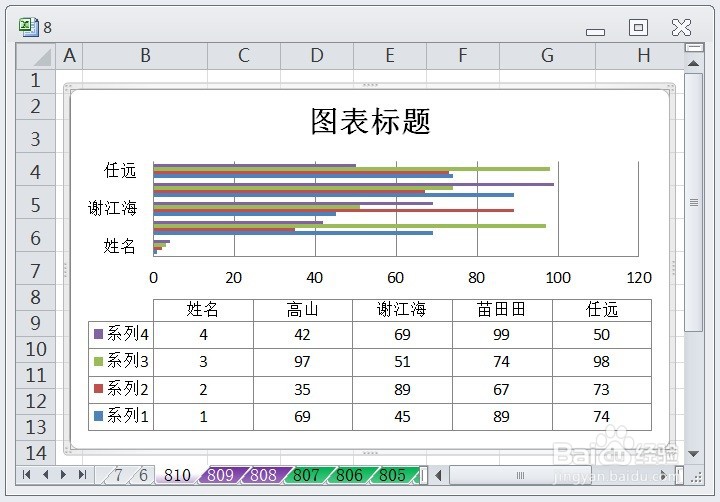The image size is (720, 502).
Task: Click value 98 in 系列3 row
Action: tap(601, 362)
